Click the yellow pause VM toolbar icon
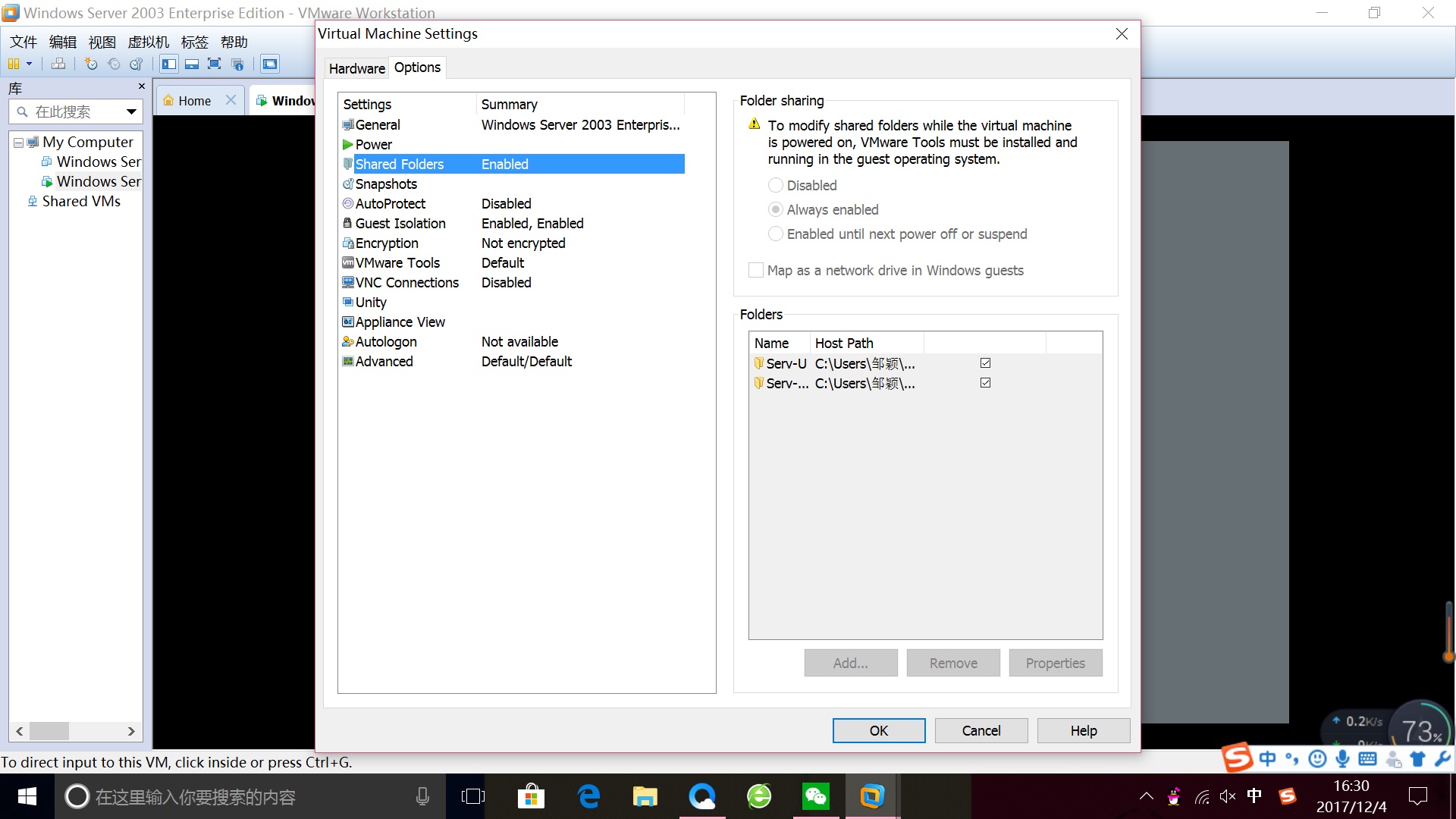This screenshot has width=1456, height=819. [14, 64]
